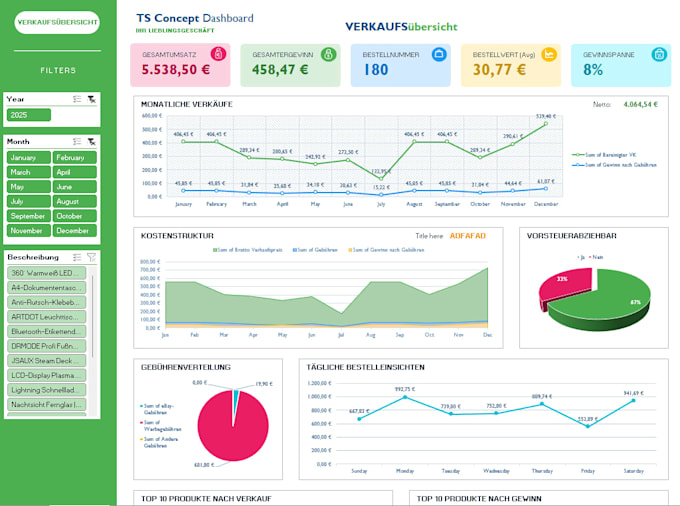Viewport: 680px width, 506px height.
Task: Filter by May
Action: [x=29, y=187]
